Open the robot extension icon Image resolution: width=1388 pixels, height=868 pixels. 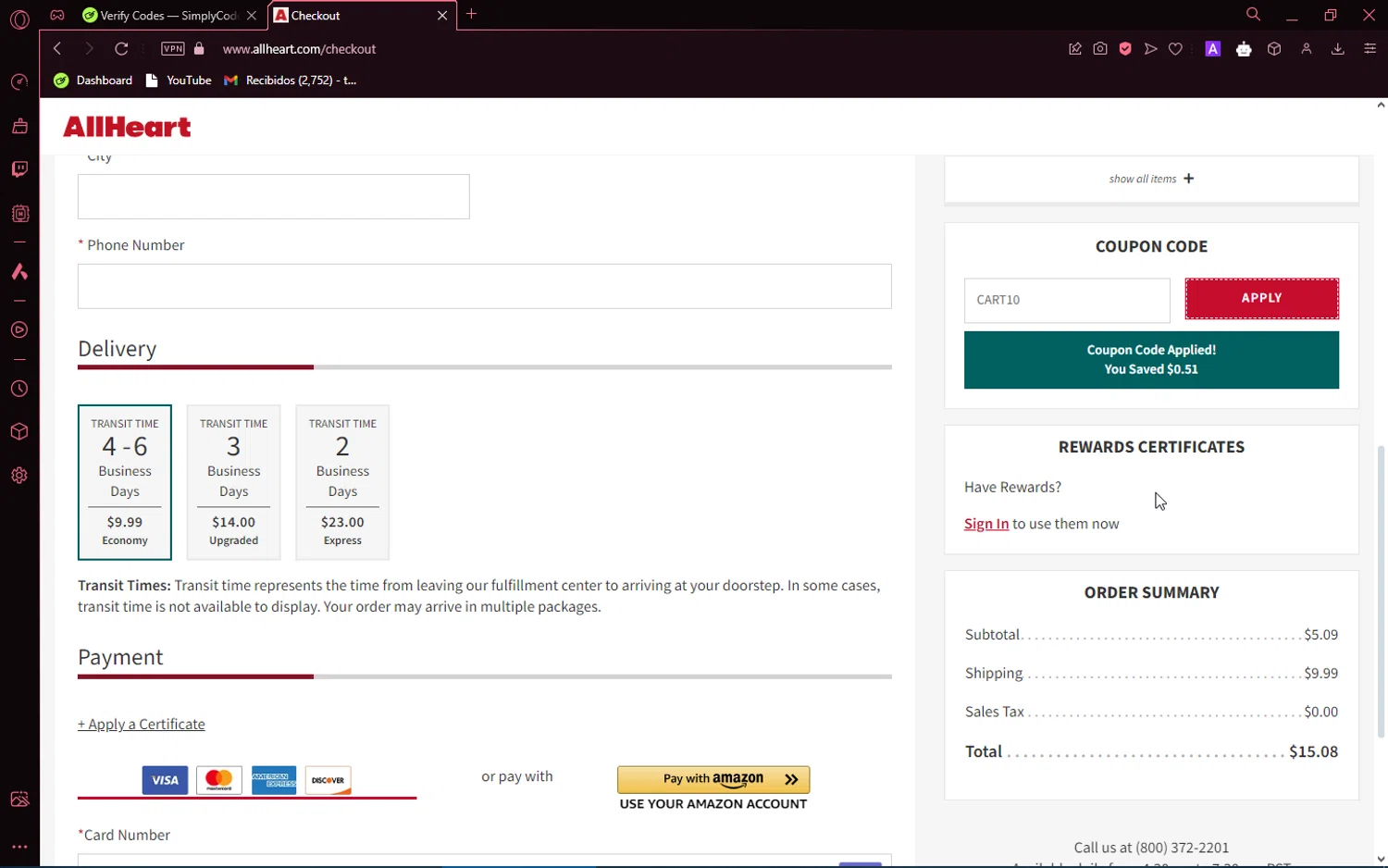click(x=1244, y=49)
